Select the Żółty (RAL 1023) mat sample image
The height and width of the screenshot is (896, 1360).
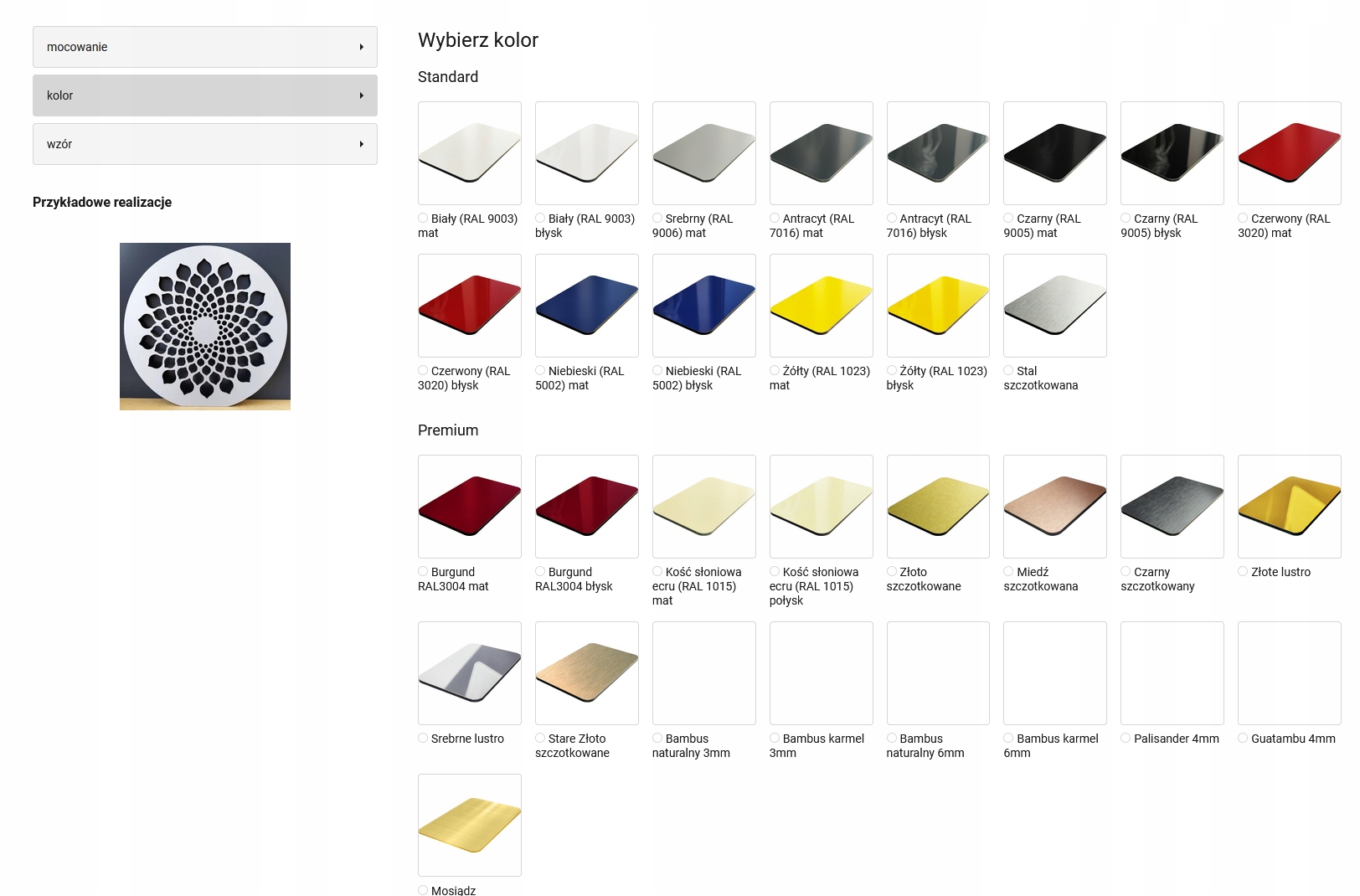[x=822, y=306]
